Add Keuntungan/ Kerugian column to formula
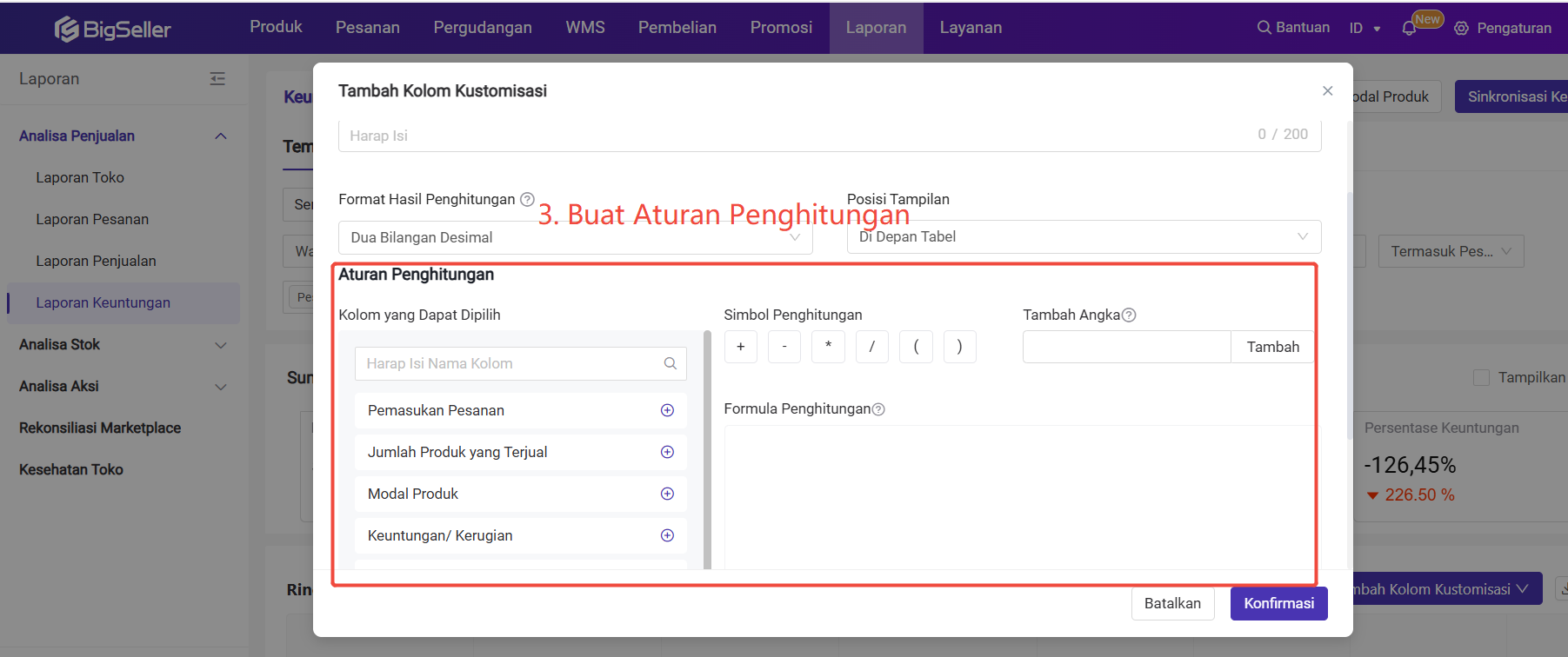The image size is (1568, 657). (667, 535)
